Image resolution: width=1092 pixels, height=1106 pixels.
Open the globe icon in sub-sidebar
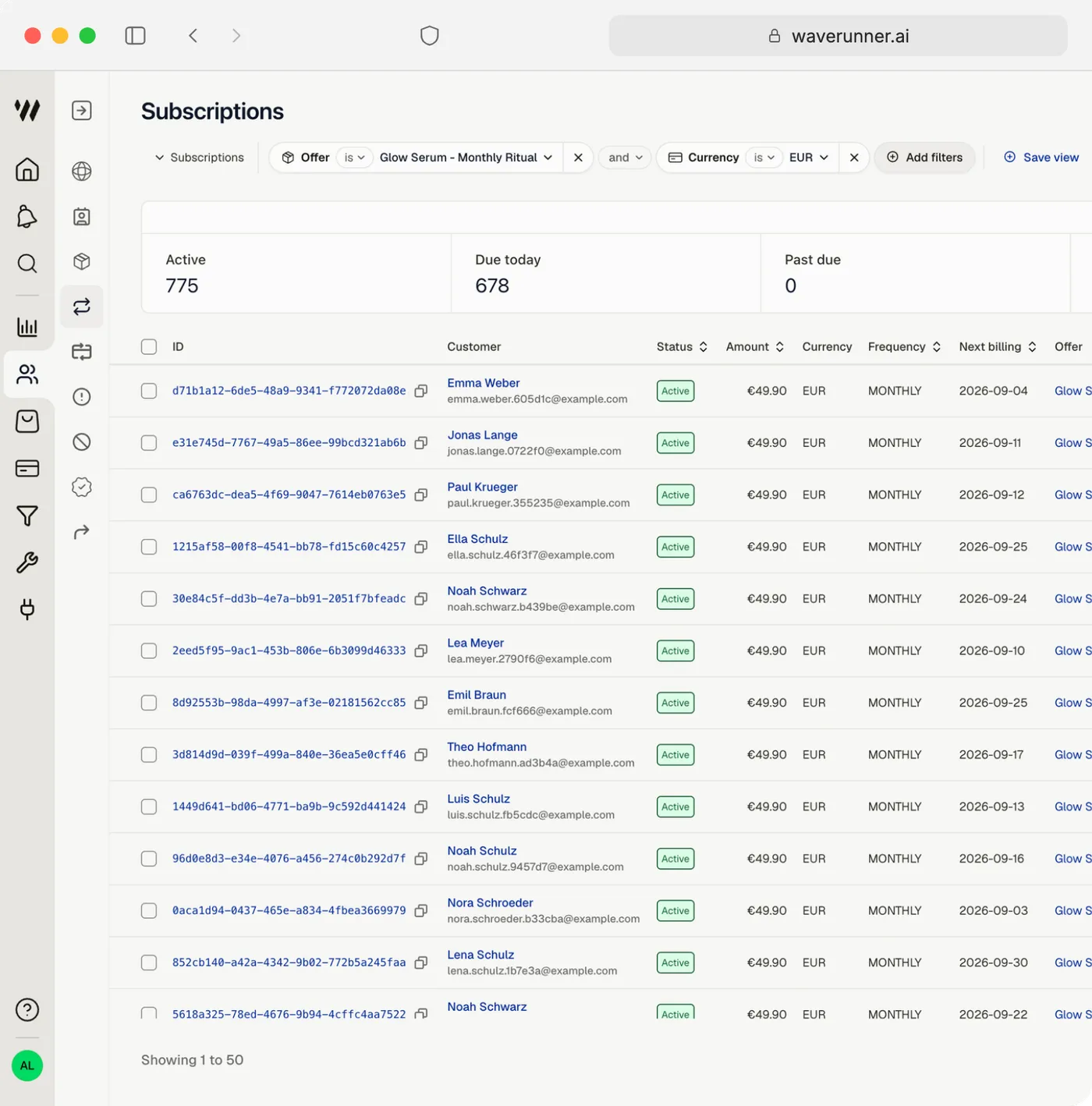[82, 171]
